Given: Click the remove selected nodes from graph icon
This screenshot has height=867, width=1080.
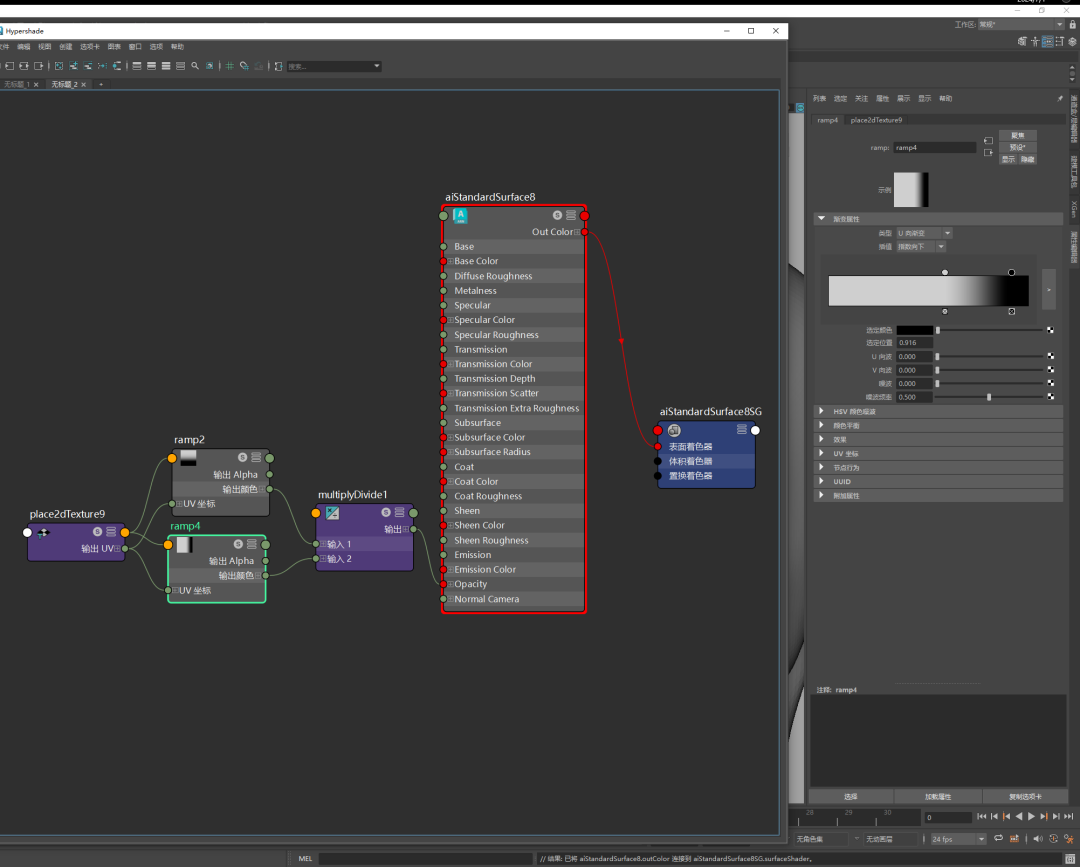Looking at the screenshot, I should [87, 66].
